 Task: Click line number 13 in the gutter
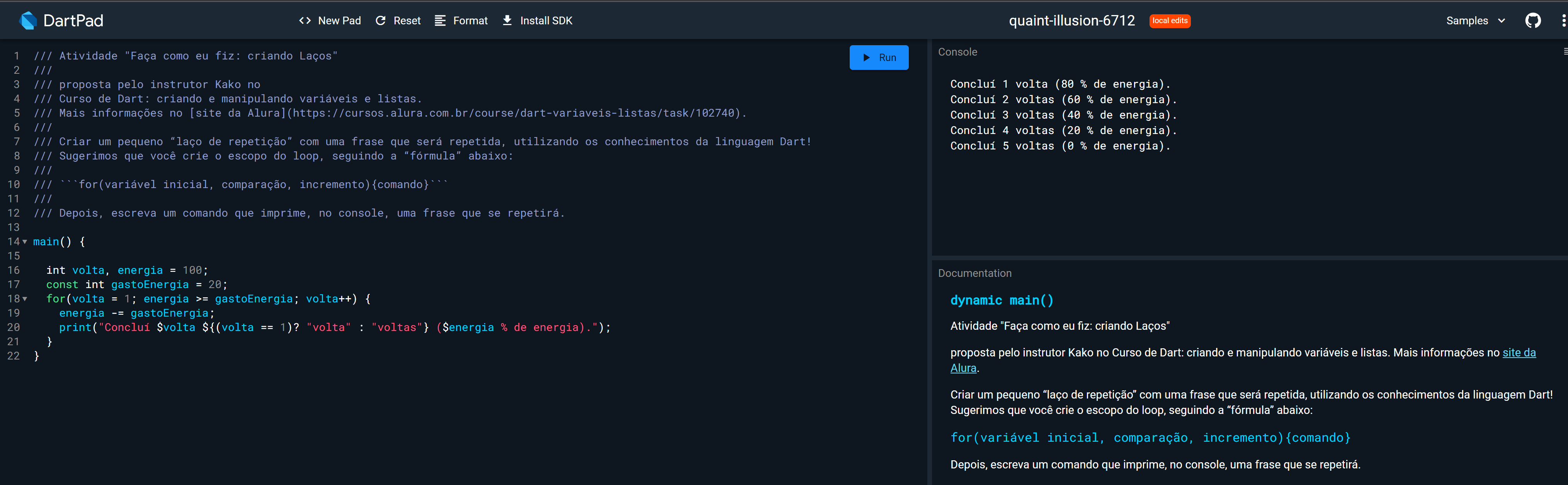[x=14, y=227]
